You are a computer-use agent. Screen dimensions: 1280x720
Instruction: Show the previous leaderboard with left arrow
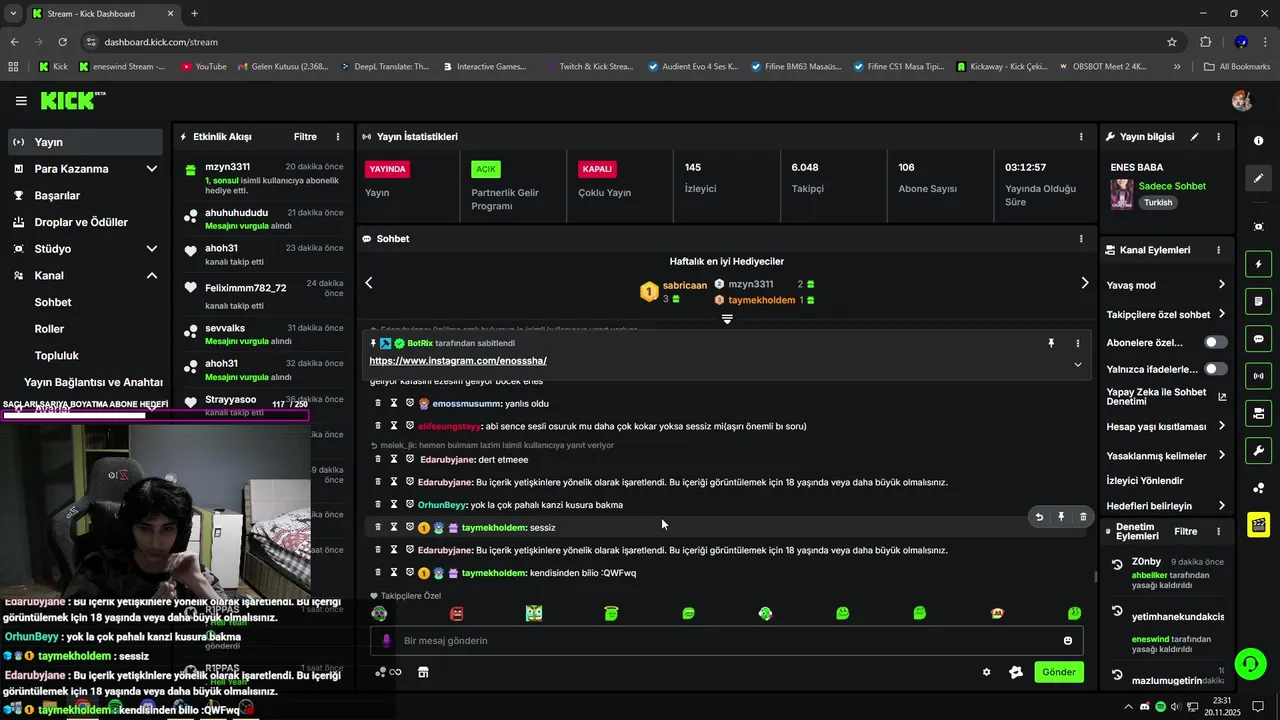click(369, 283)
